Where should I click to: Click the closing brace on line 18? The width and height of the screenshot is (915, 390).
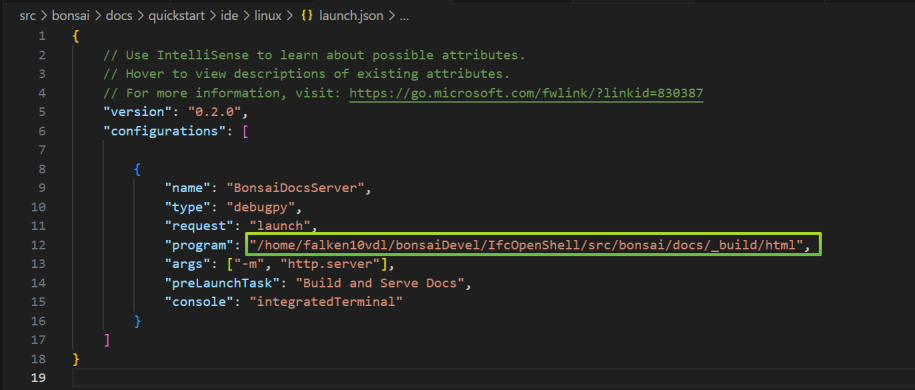pyautogui.click(x=76, y=358)
